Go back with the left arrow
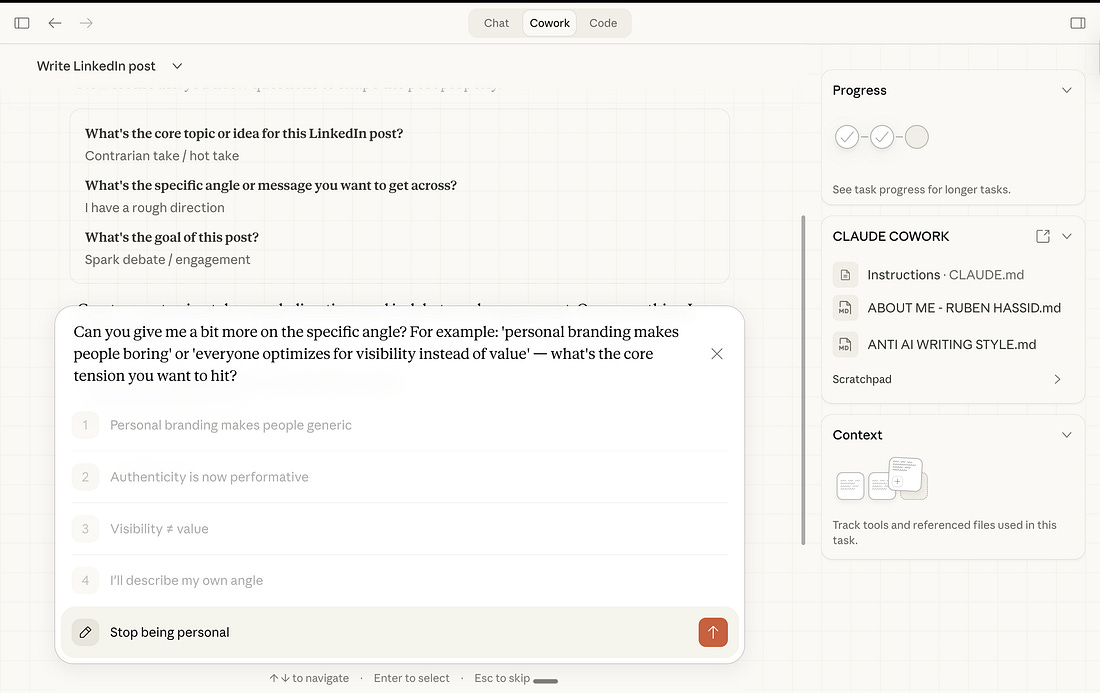This screenshot has width=1100, height=693. click(55, 23)
